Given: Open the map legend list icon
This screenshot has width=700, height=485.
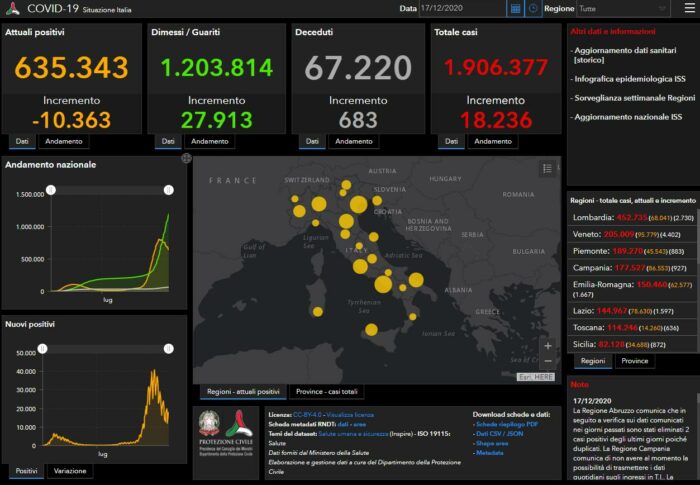Looking at the screenshot, I should [546, 169].
